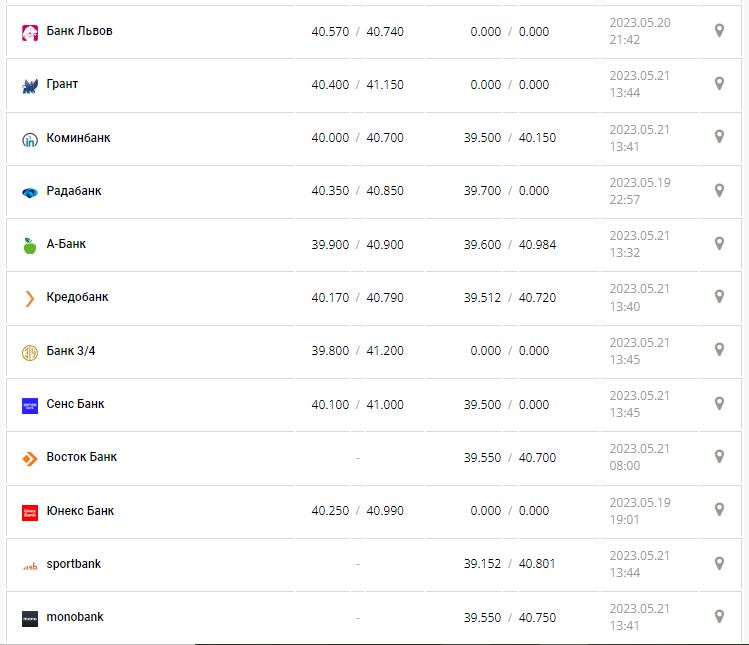Viewport: 749px width, 645px height.
Task: Click the sportbank name link
Action: click(x=73, y=564)
